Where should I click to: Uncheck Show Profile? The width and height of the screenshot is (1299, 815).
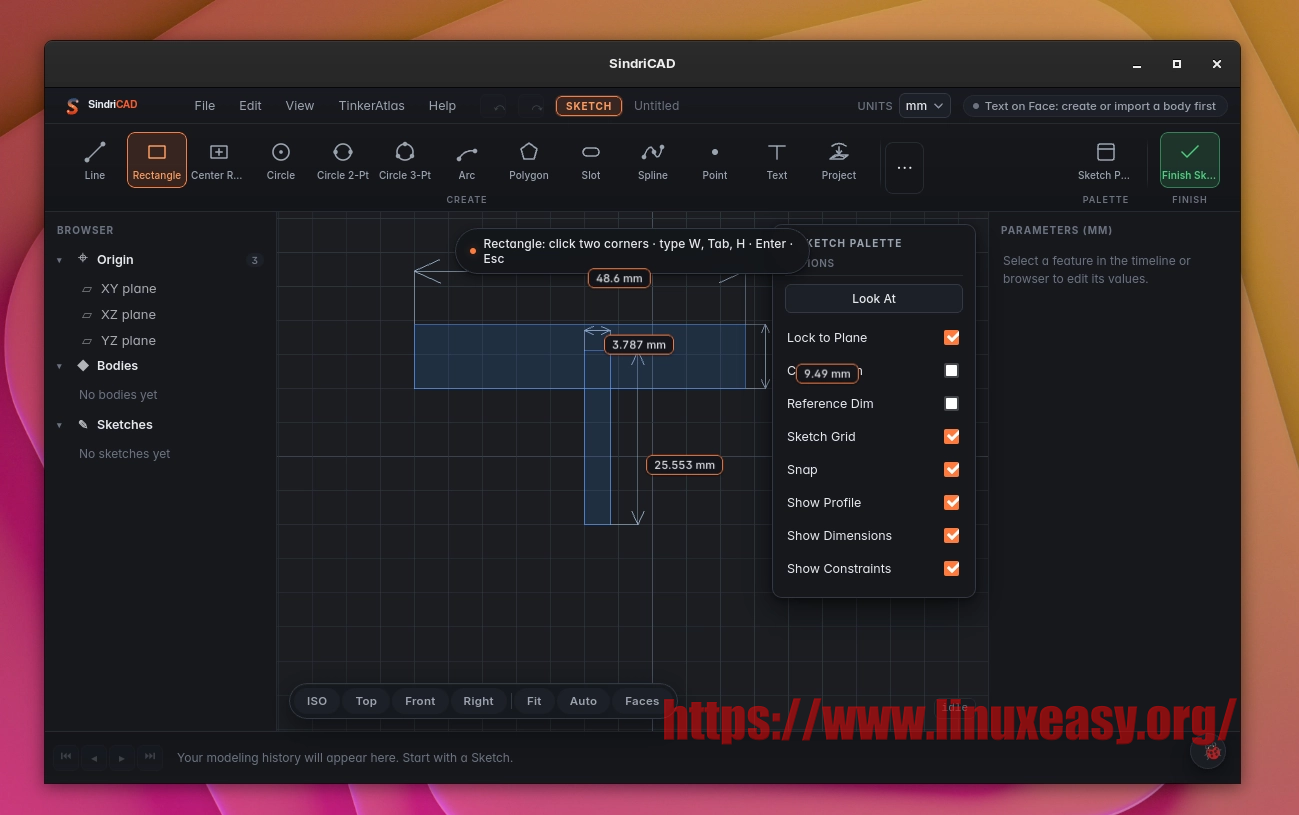(952, 503)
